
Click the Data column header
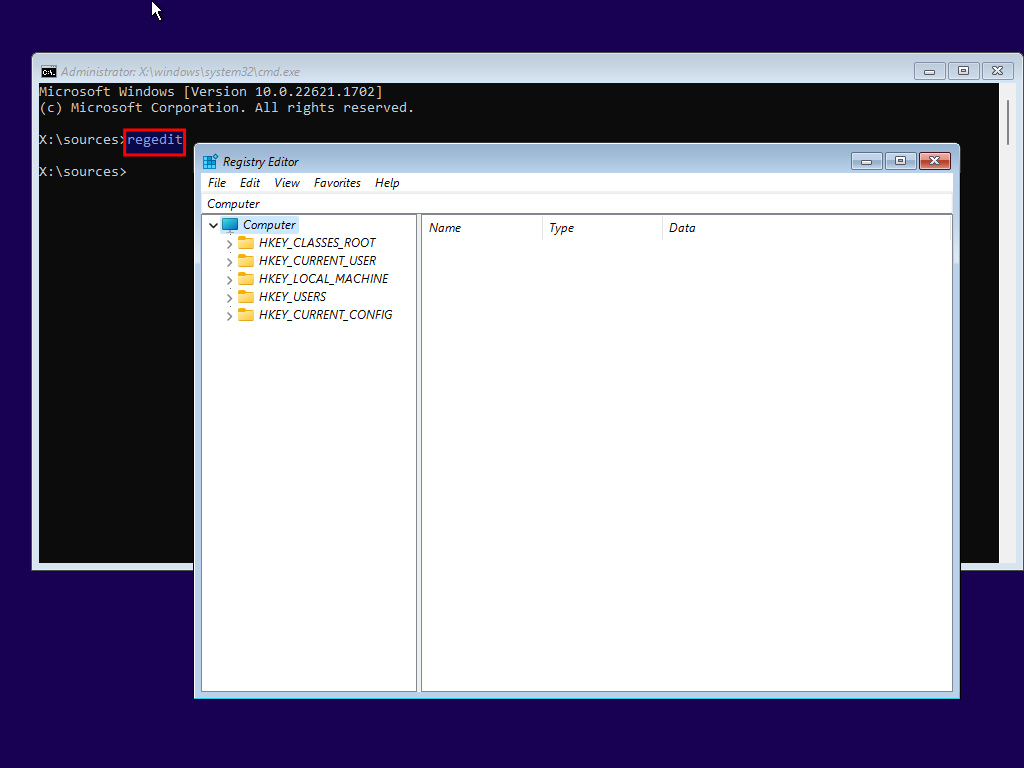807,228
